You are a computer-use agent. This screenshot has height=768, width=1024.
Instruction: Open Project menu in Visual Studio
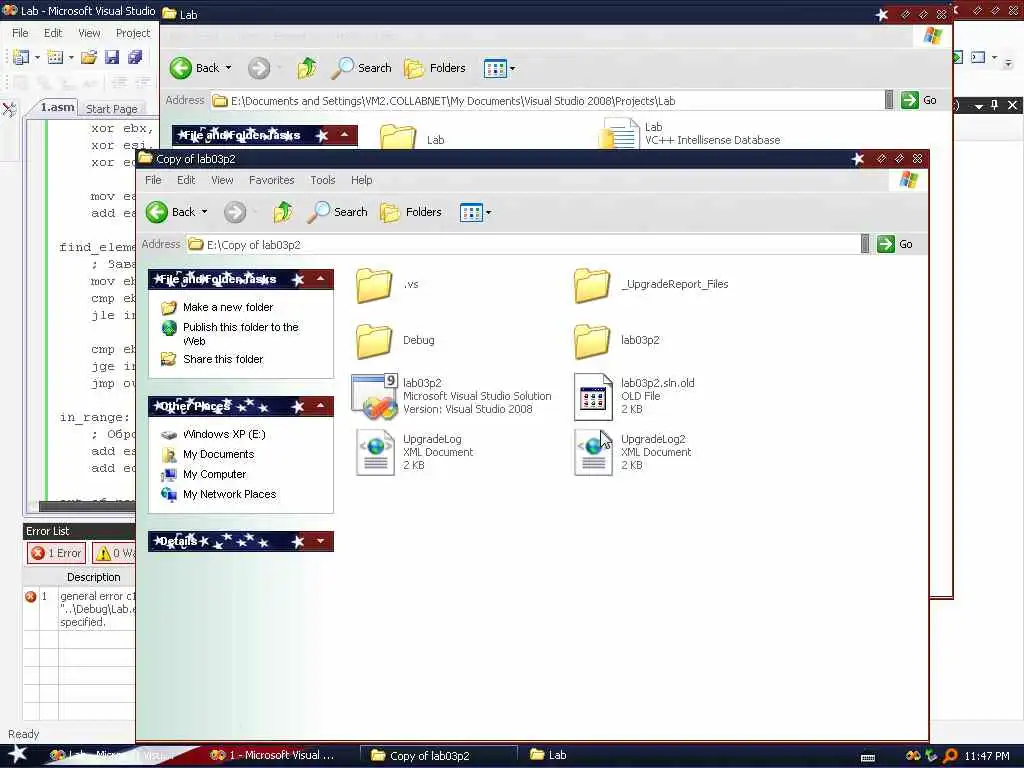tap(133, 33)
